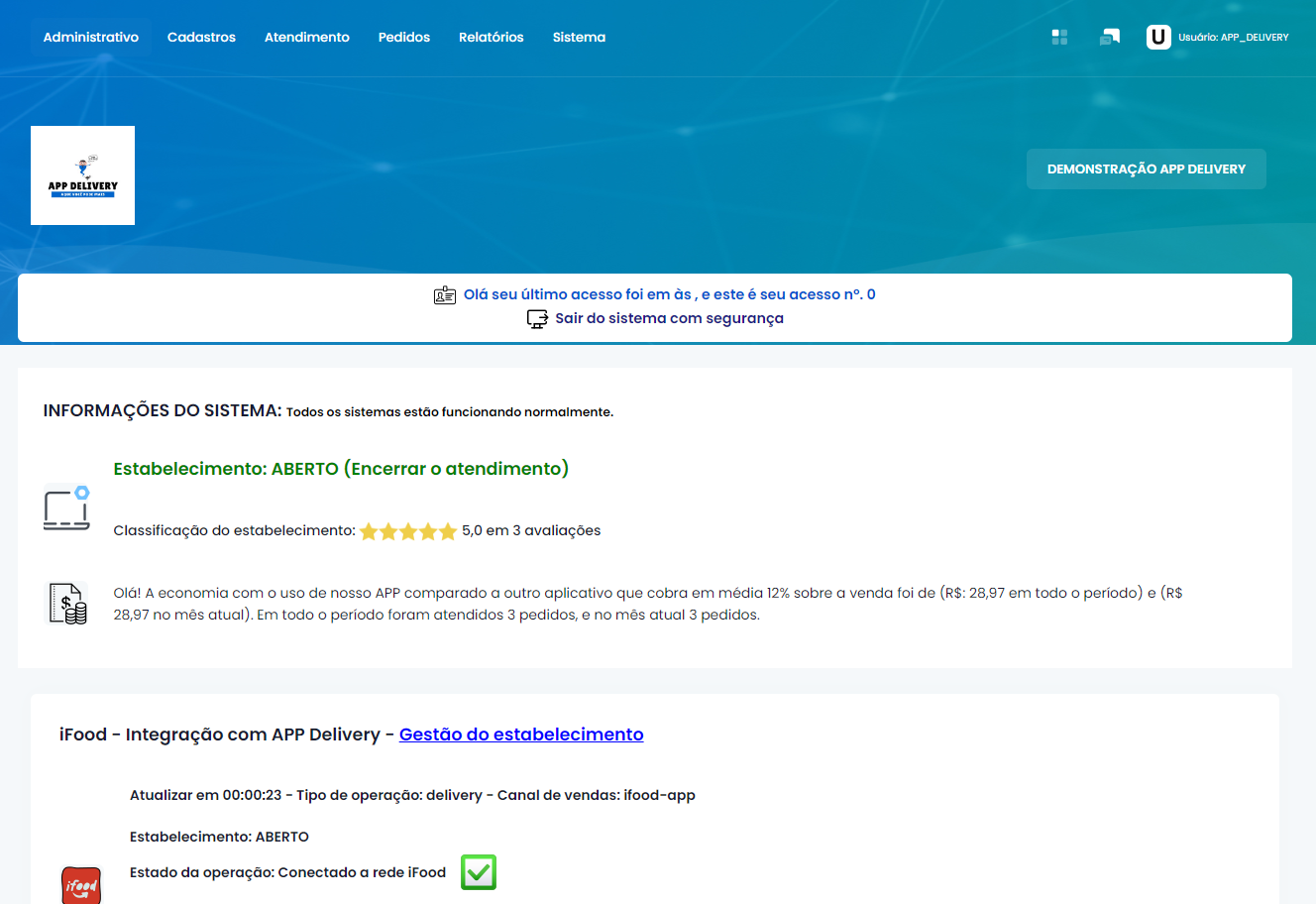Viewport: 1316px width, 904px height.
Task: Click the user avatar U icon
Action: (1158, 37)
